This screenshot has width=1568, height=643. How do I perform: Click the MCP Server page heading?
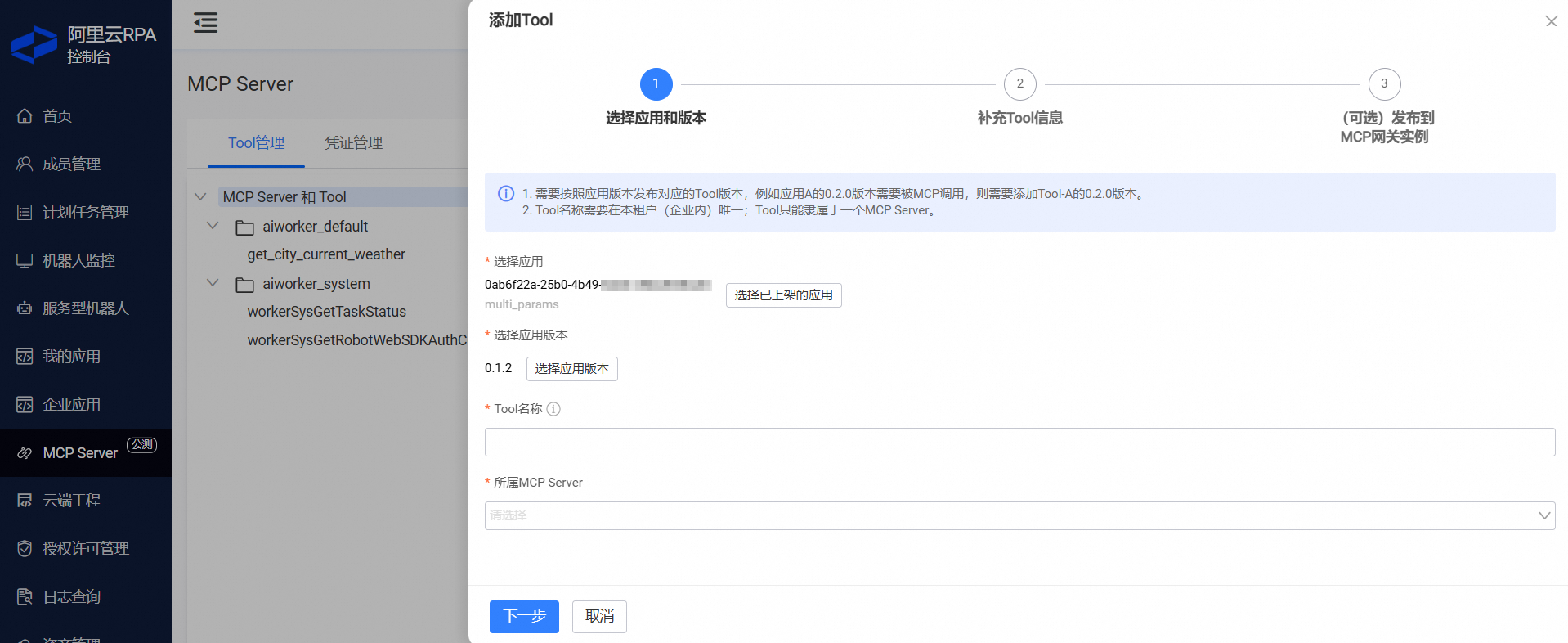click(x=240, y=84)
